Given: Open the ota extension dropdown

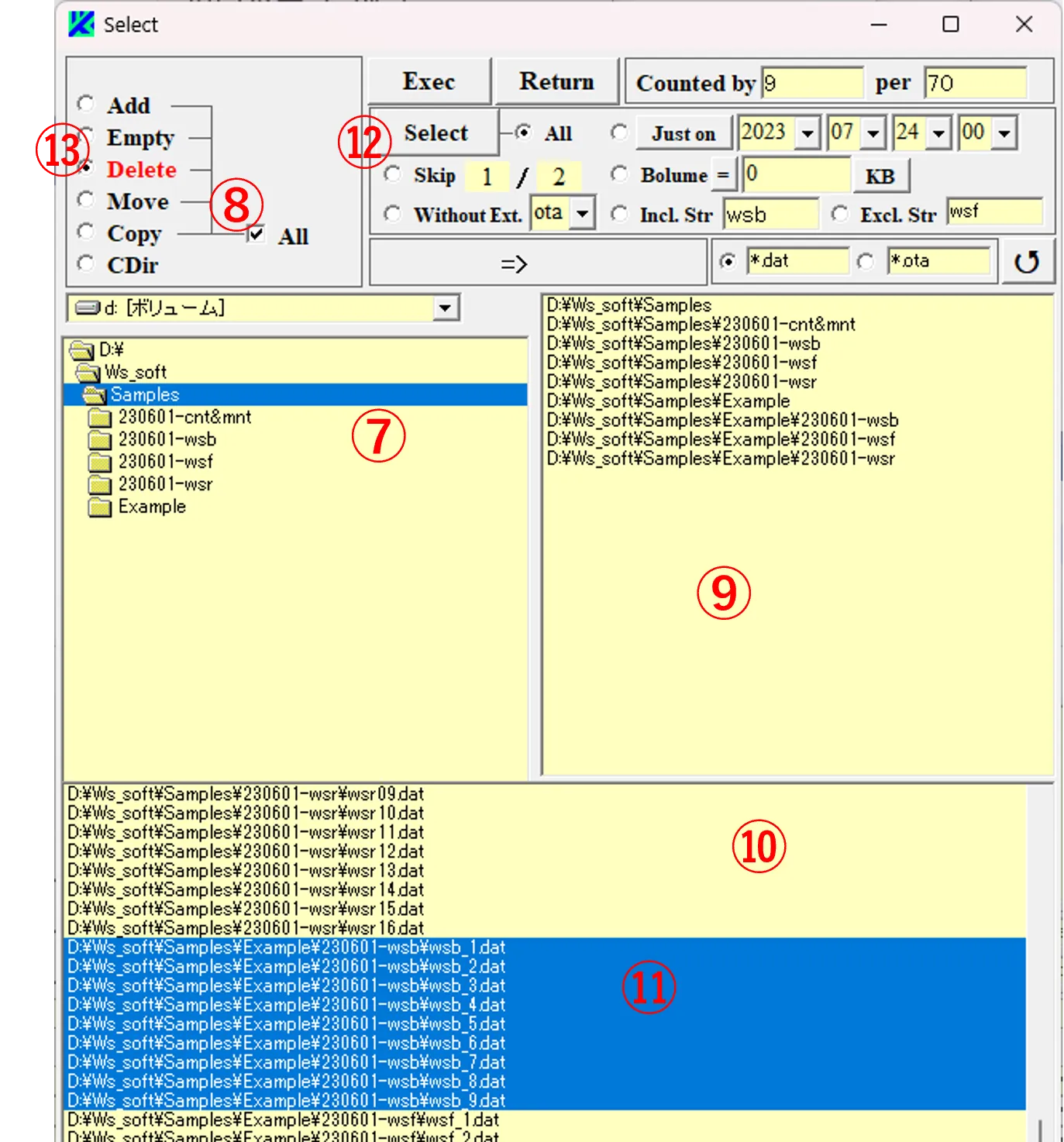Looking at the screenshot, I should coord(582,212).
